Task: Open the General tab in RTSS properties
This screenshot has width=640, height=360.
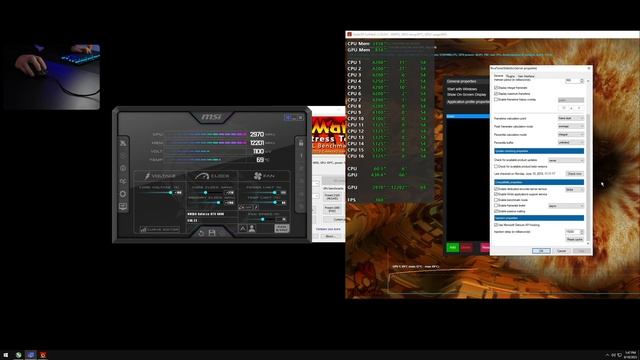Action: pos(498,76)
